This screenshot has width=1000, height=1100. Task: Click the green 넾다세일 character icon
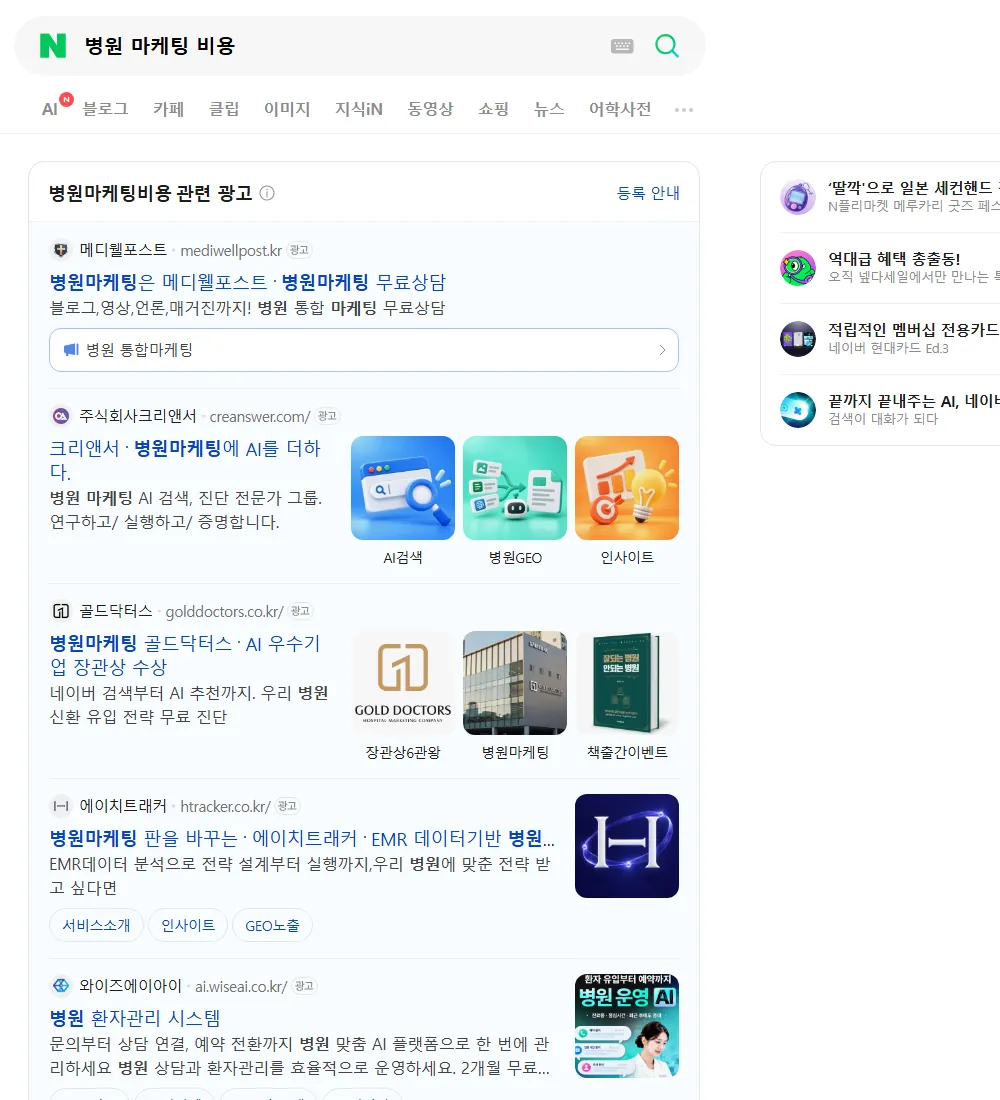798,268
